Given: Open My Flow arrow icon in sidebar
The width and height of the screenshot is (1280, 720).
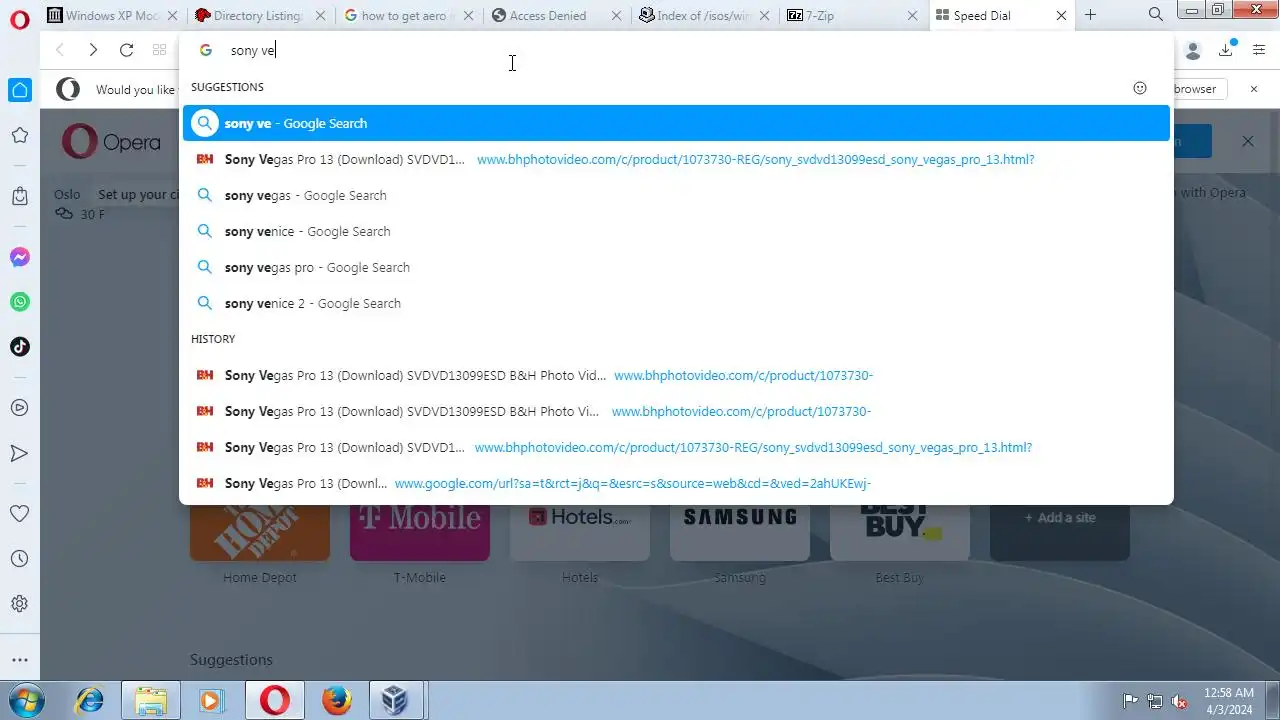Looking at the screenshot, I should pos(20,453).
